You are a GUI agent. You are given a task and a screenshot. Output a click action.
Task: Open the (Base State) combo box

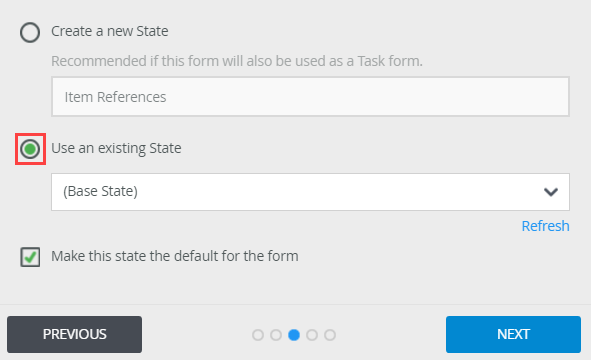point(310,192)
